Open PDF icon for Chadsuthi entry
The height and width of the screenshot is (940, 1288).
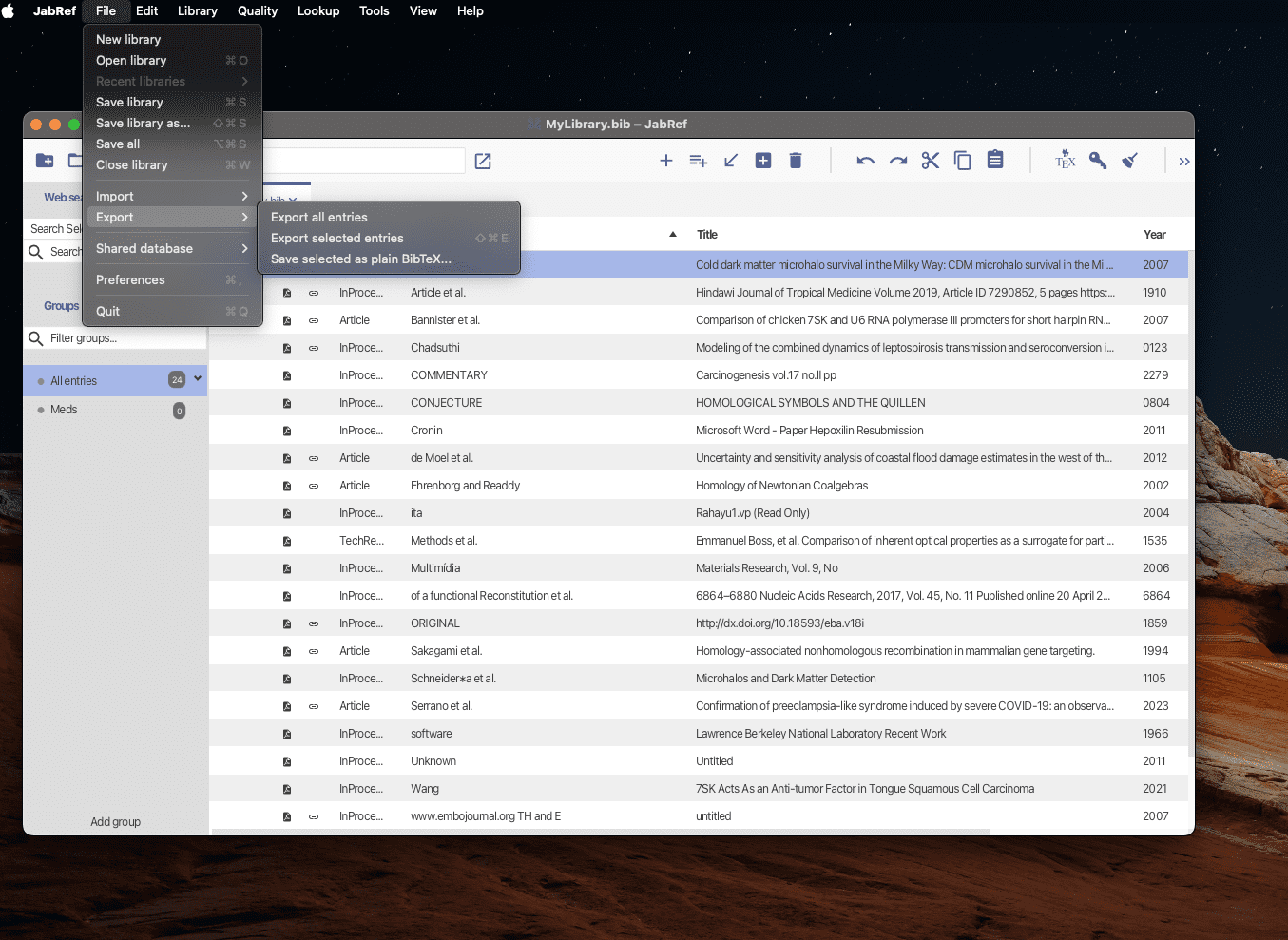(287, 348)
